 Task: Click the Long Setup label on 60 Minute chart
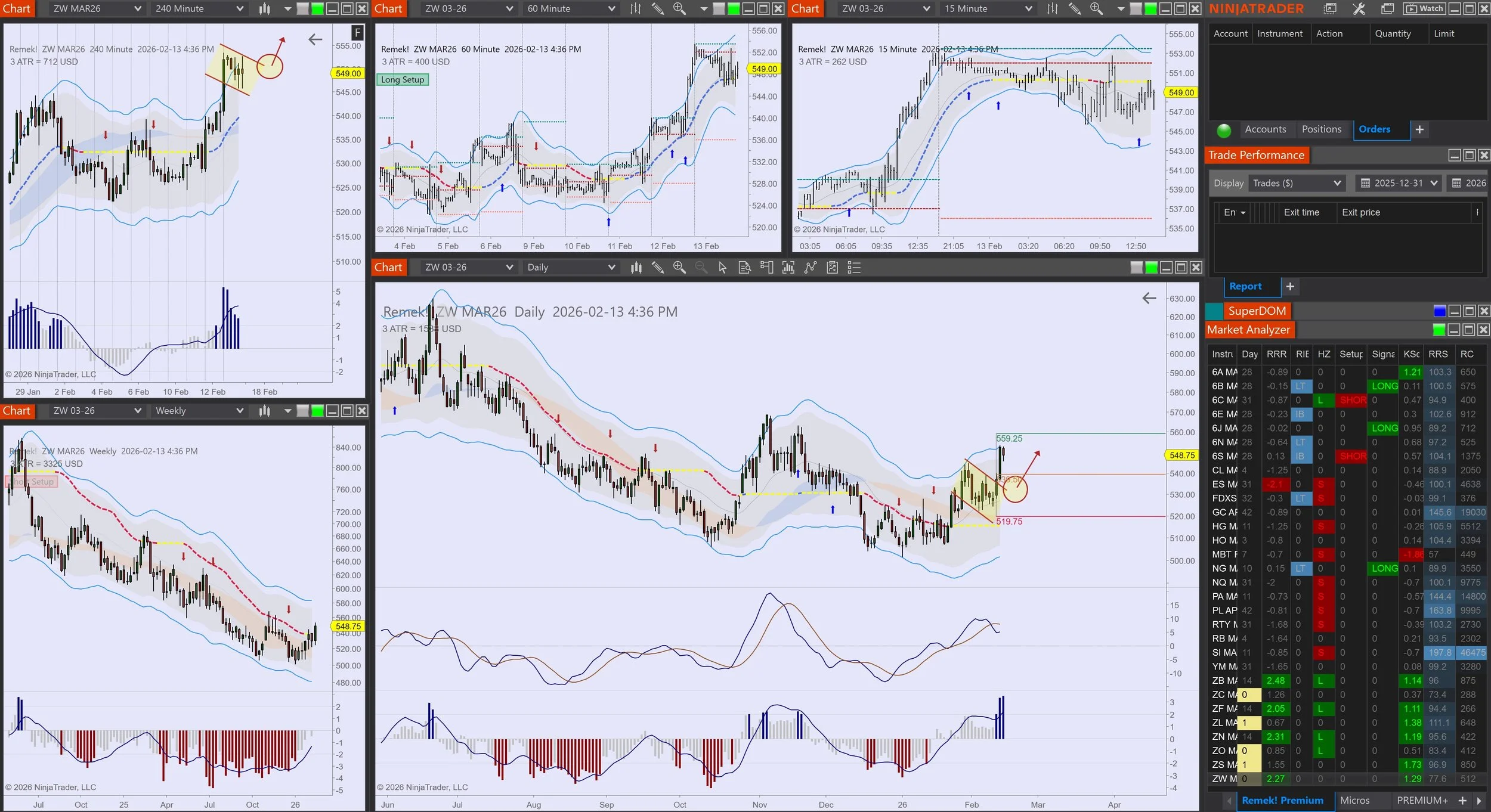403,80
